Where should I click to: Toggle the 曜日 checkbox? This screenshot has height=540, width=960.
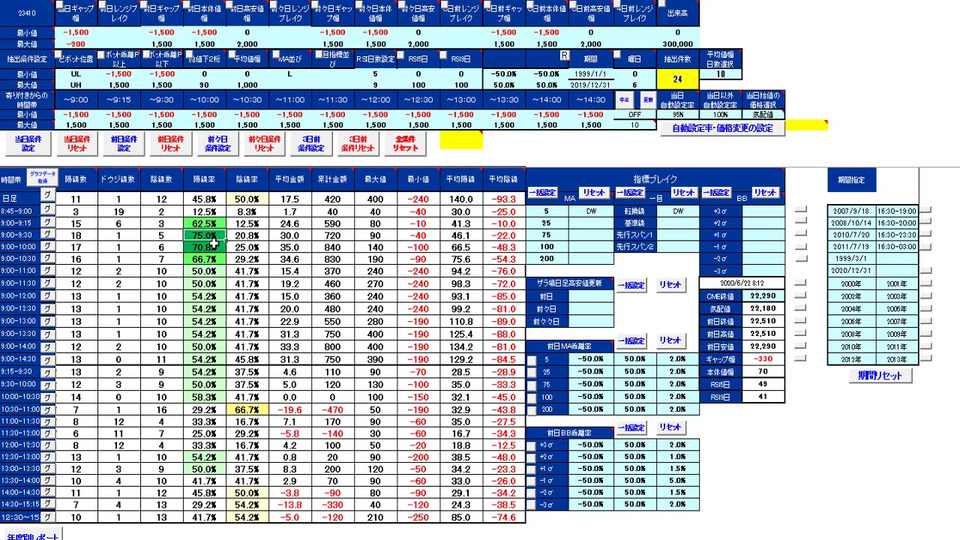(617, 55)
